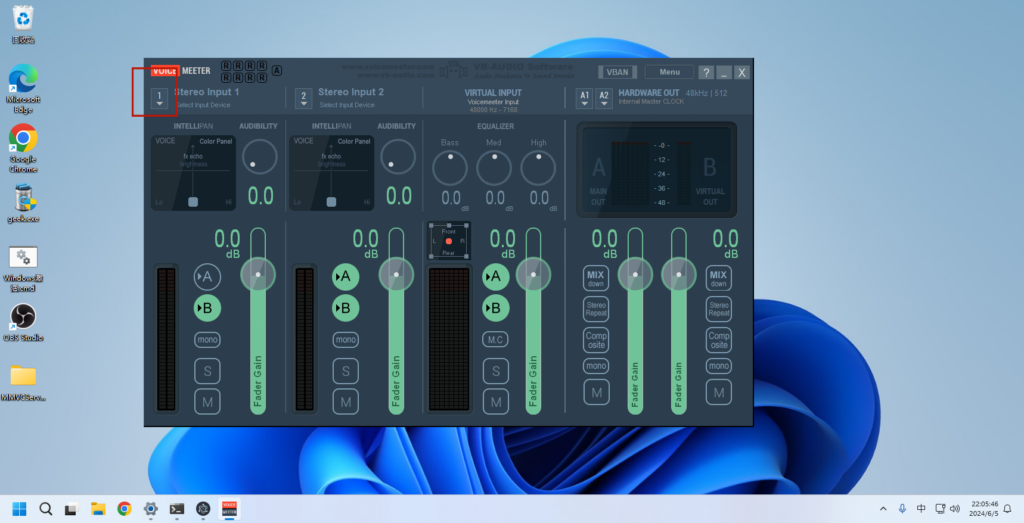Click the microphone tray icon
Screen dimensions: 1024x523
902,509
